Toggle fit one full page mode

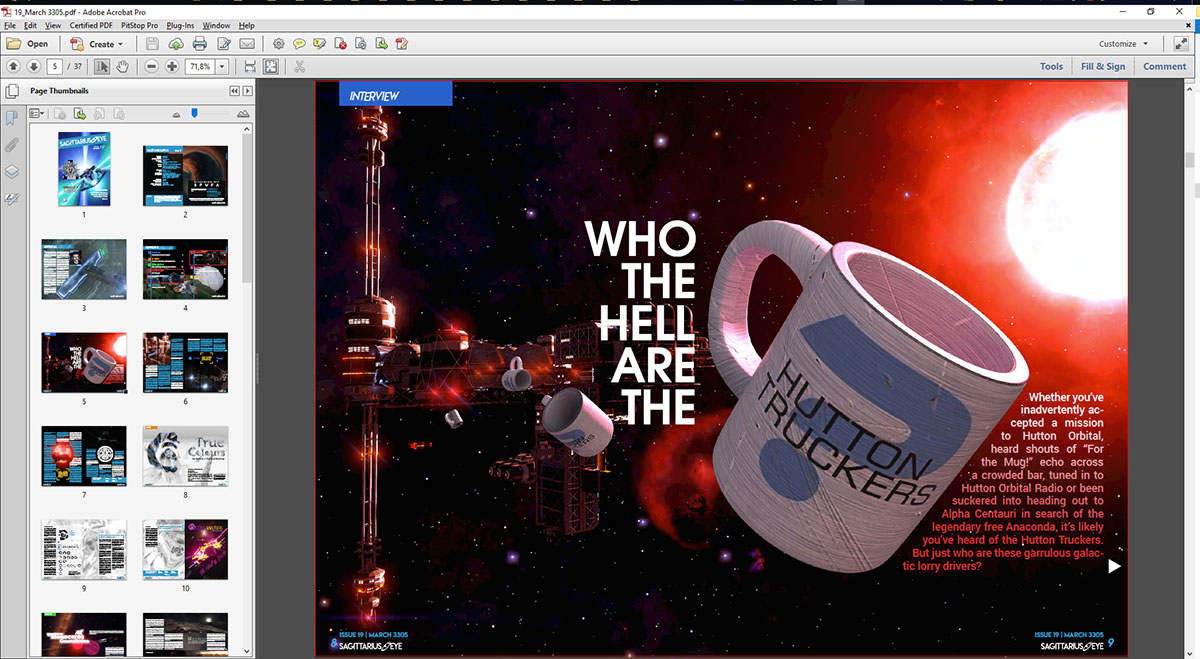click(271, 67)
